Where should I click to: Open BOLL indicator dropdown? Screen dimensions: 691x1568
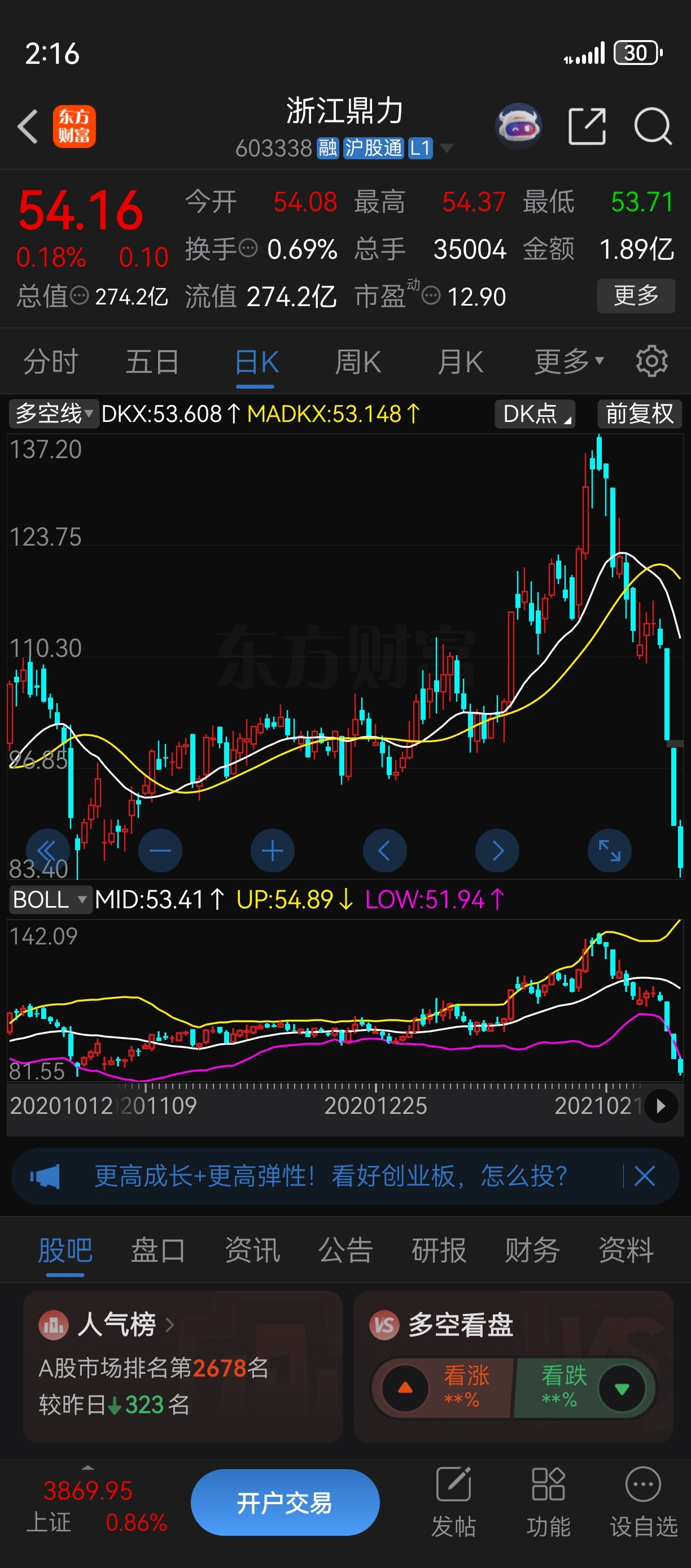coord(50,899)
